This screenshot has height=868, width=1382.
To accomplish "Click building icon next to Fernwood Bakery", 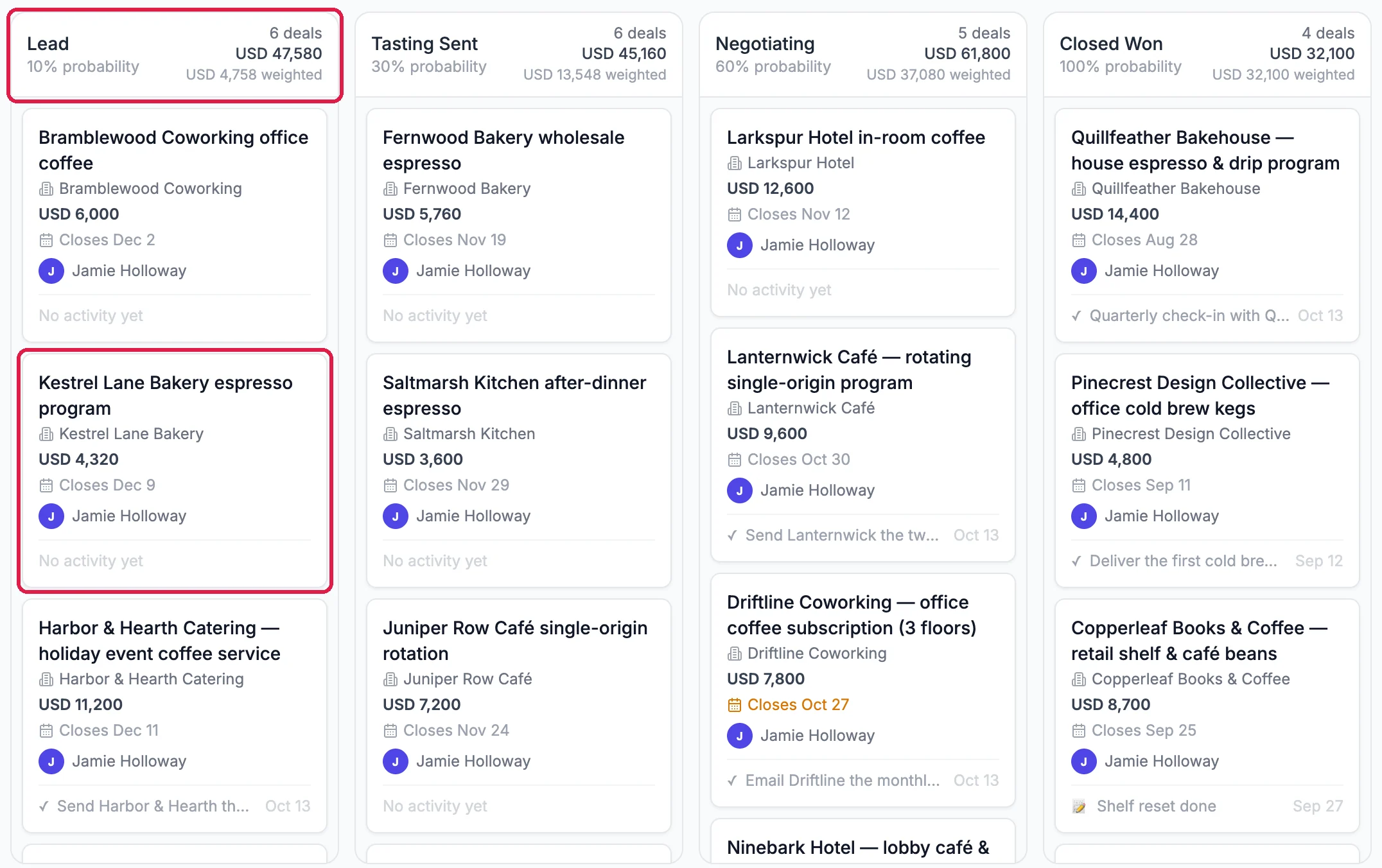I will click(x=390, y=189).
